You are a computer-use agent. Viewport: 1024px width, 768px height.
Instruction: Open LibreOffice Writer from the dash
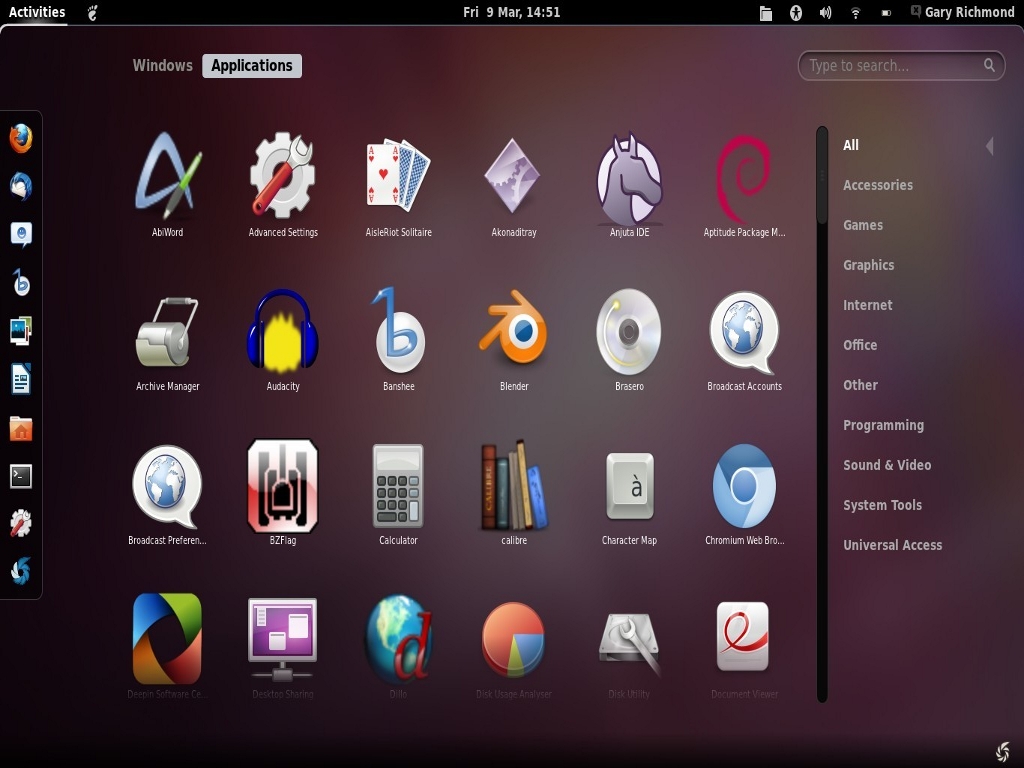tap(21, 379)
